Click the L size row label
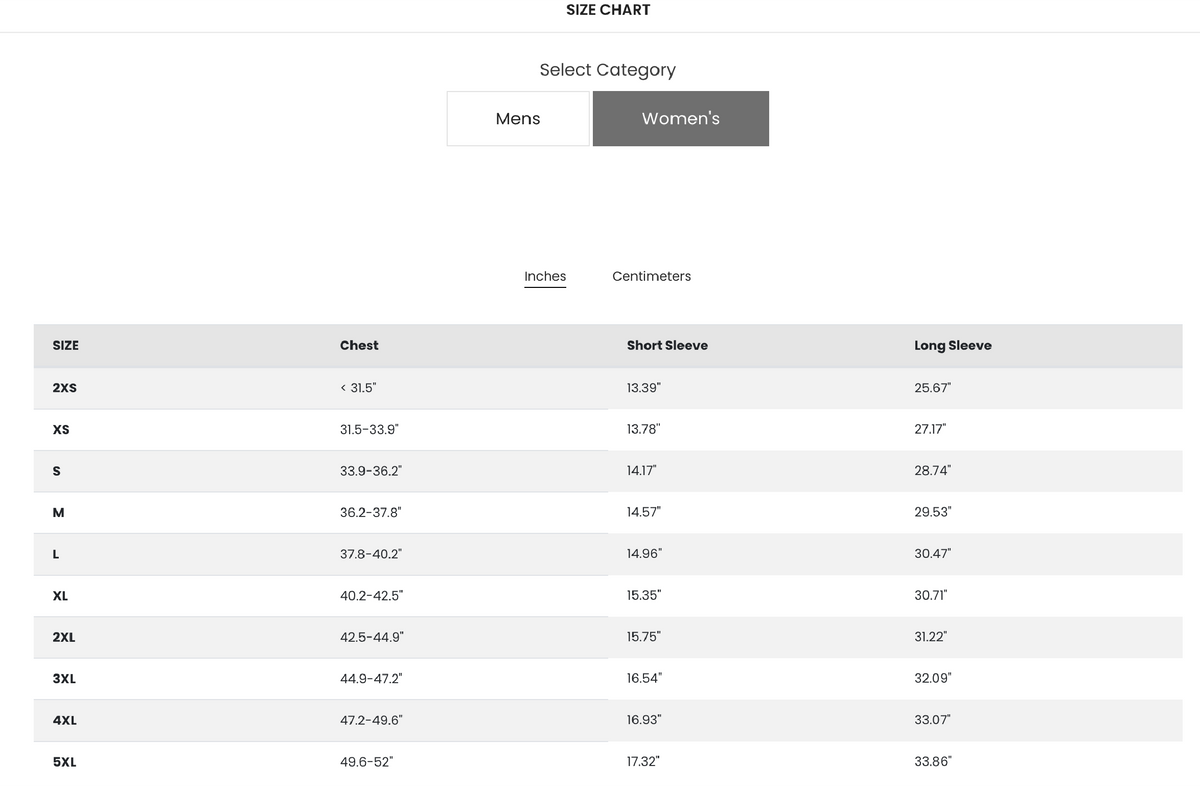The width and height of the screenshot is (1200, 786). (x=56, y=553)
